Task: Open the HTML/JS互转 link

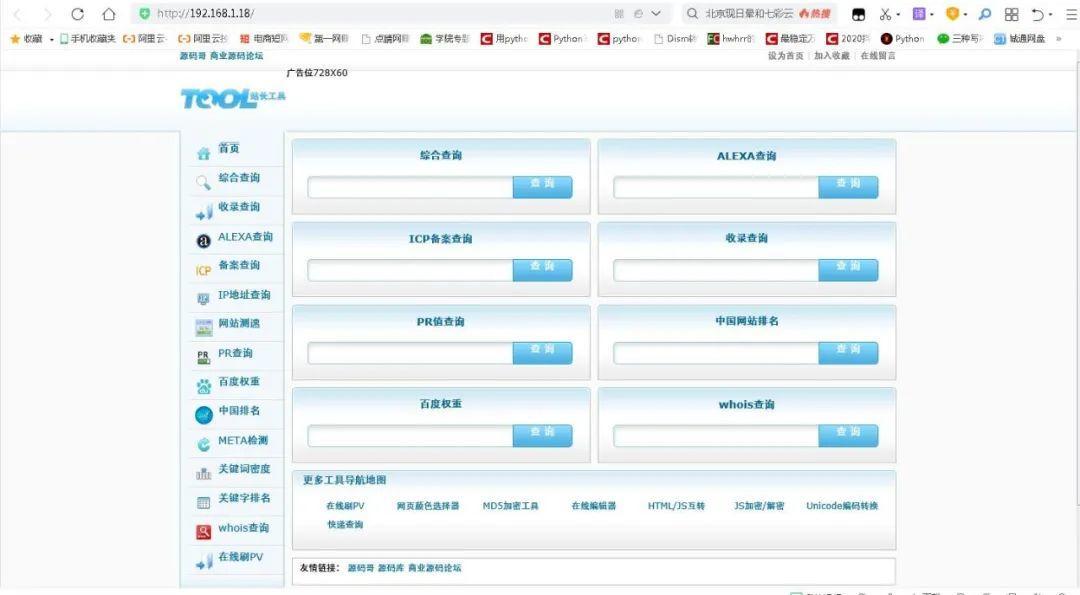Action: [x=676, y=505]
